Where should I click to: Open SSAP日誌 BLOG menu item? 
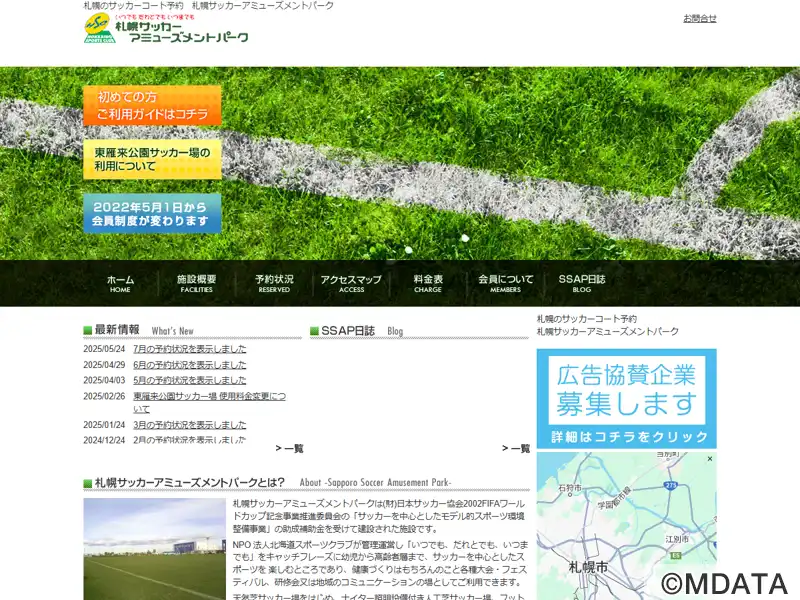[x=582, y=283]
